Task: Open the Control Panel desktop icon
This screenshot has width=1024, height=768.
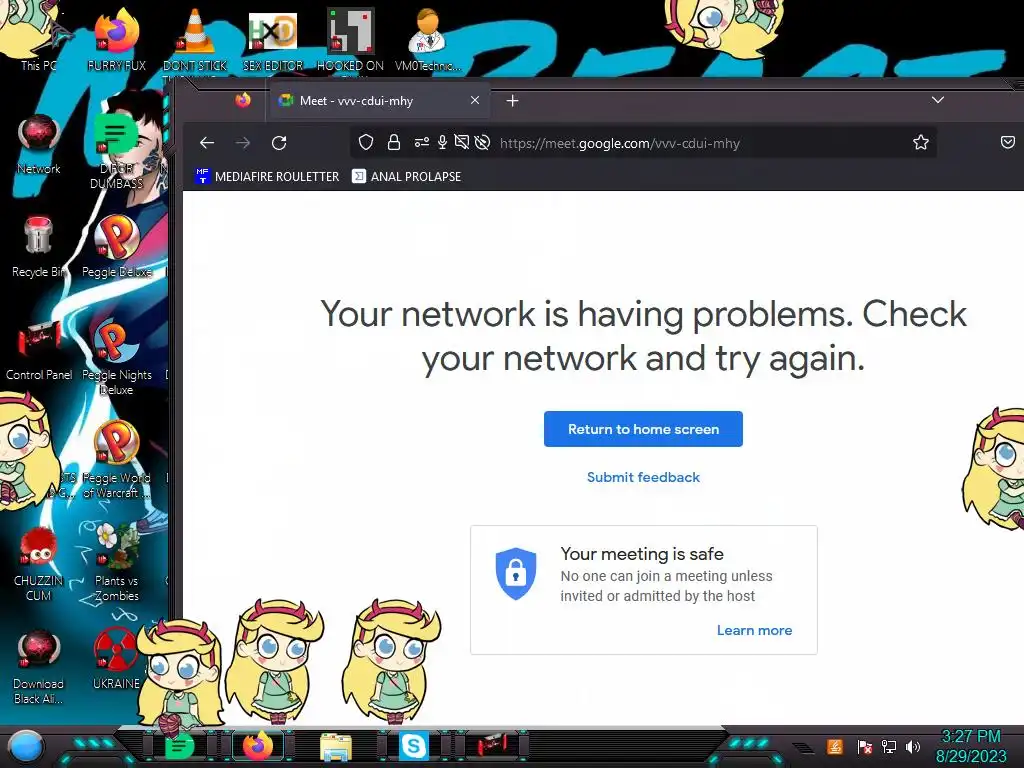Action: (39, 350)
